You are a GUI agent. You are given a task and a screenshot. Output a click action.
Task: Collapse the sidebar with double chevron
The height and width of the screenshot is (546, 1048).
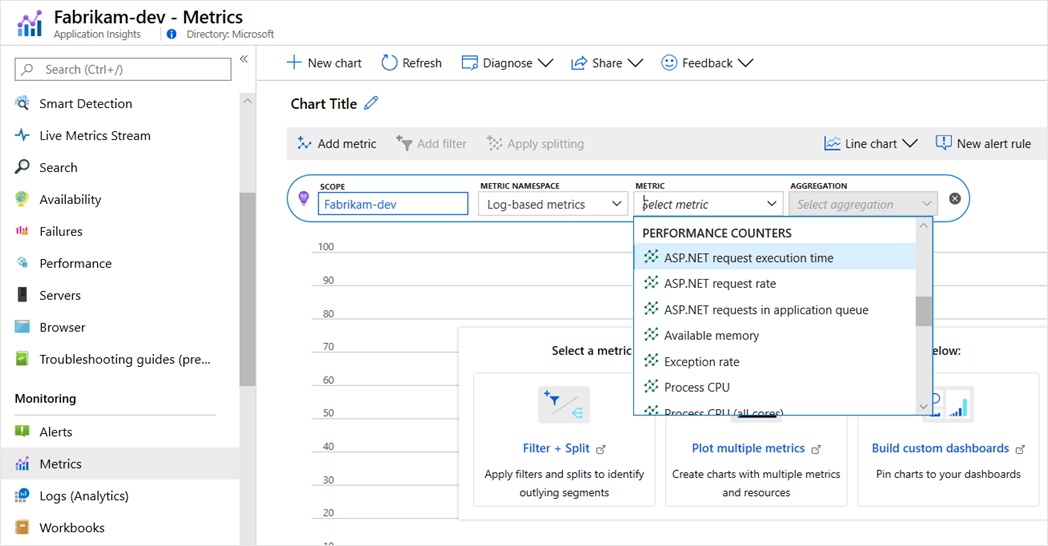pyautogui.click(x=244, y=60)
